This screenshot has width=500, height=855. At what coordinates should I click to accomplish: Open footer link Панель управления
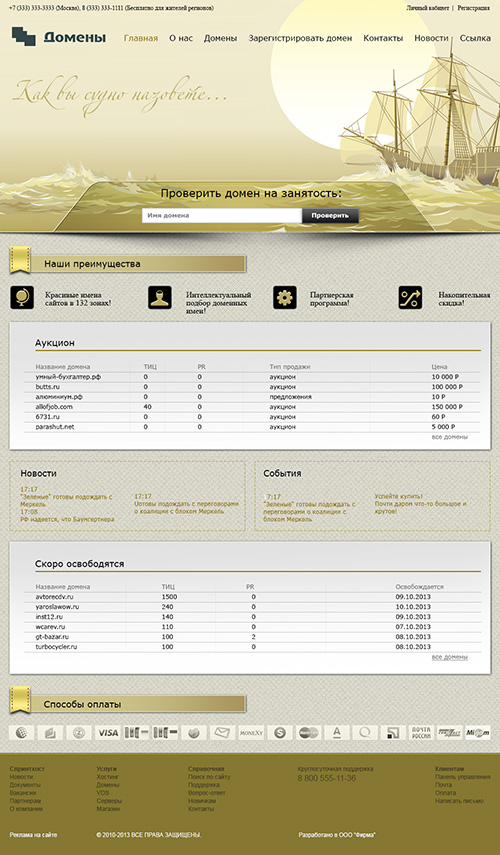pos(462,776)
